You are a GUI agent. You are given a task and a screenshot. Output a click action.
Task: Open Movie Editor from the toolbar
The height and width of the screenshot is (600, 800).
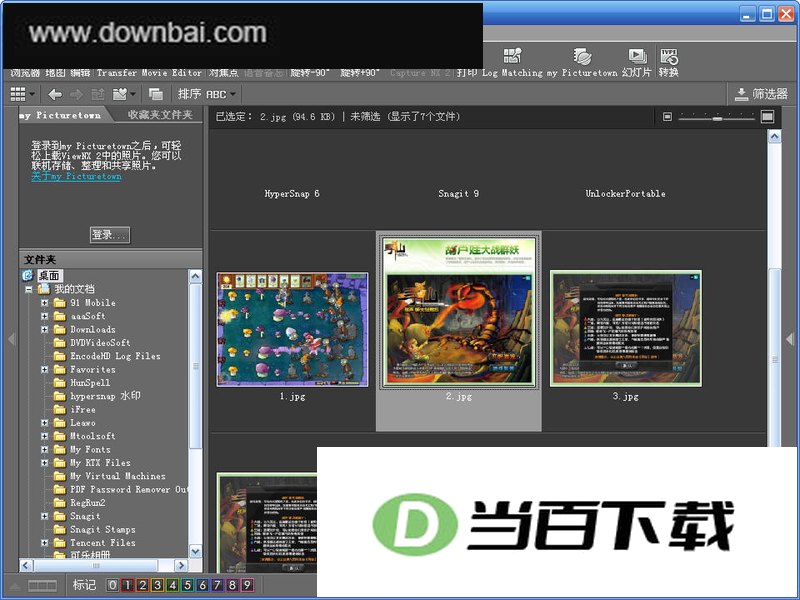(171, 73)
